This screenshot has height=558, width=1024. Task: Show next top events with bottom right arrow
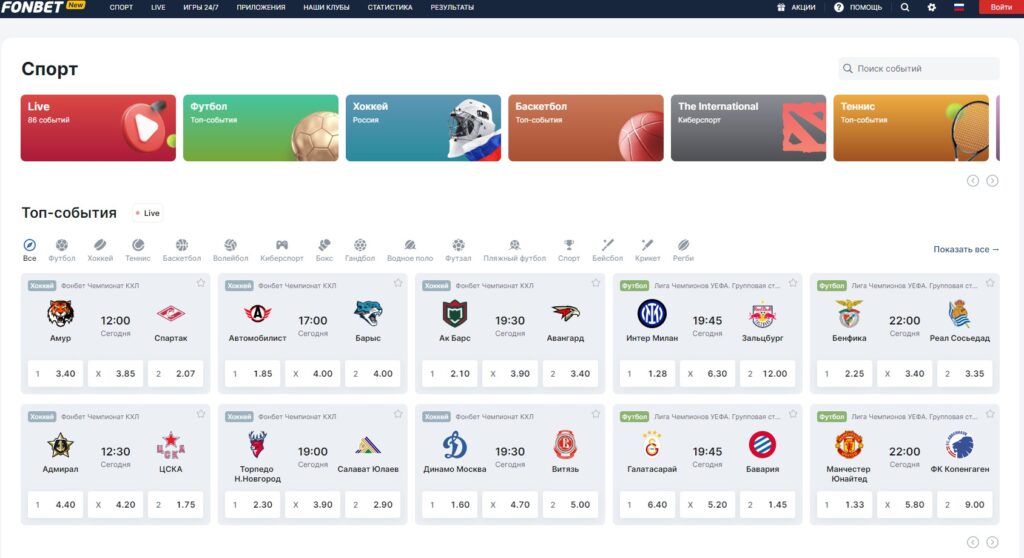[x=992, y=542]
